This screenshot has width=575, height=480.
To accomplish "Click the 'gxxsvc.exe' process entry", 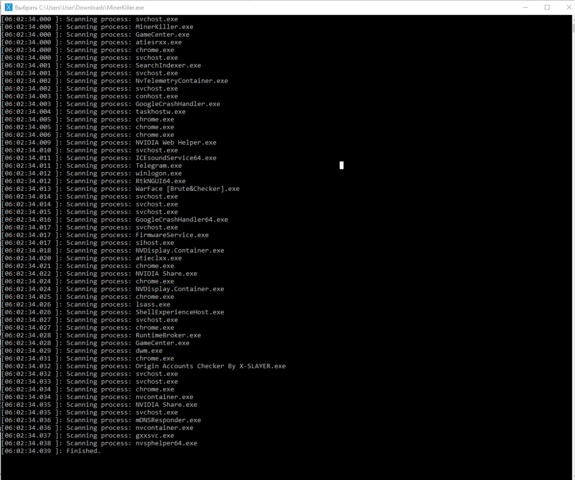I will (x=155, y=435).
